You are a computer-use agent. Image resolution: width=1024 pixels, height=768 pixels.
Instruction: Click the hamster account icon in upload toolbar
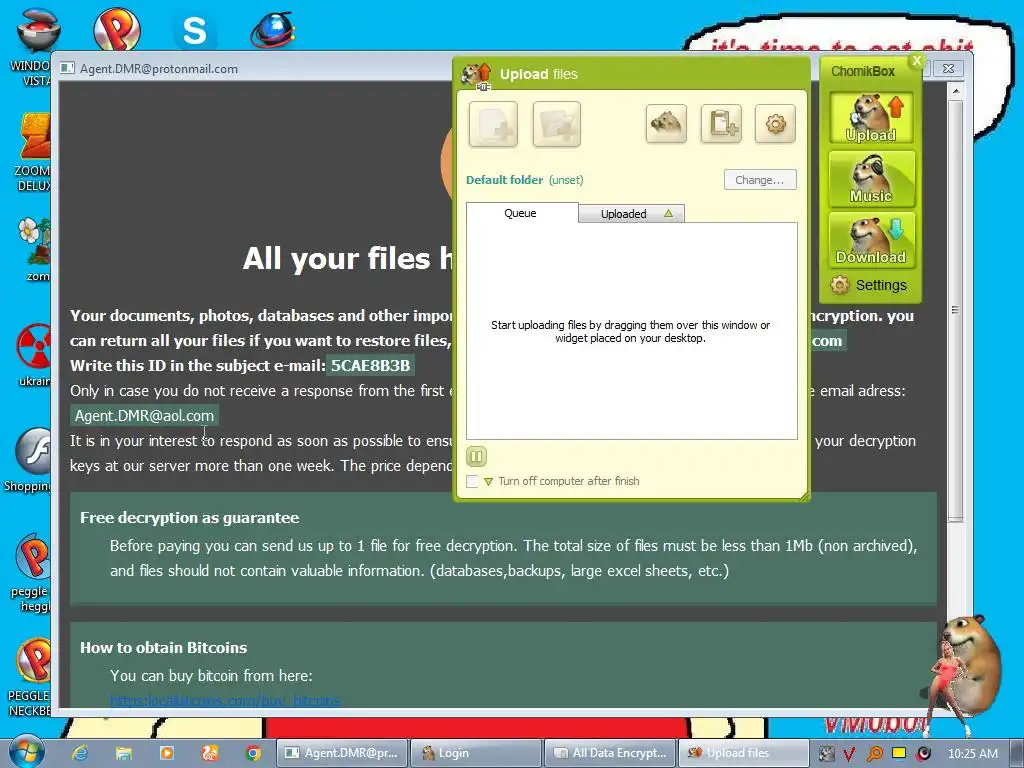coord(666,123)
